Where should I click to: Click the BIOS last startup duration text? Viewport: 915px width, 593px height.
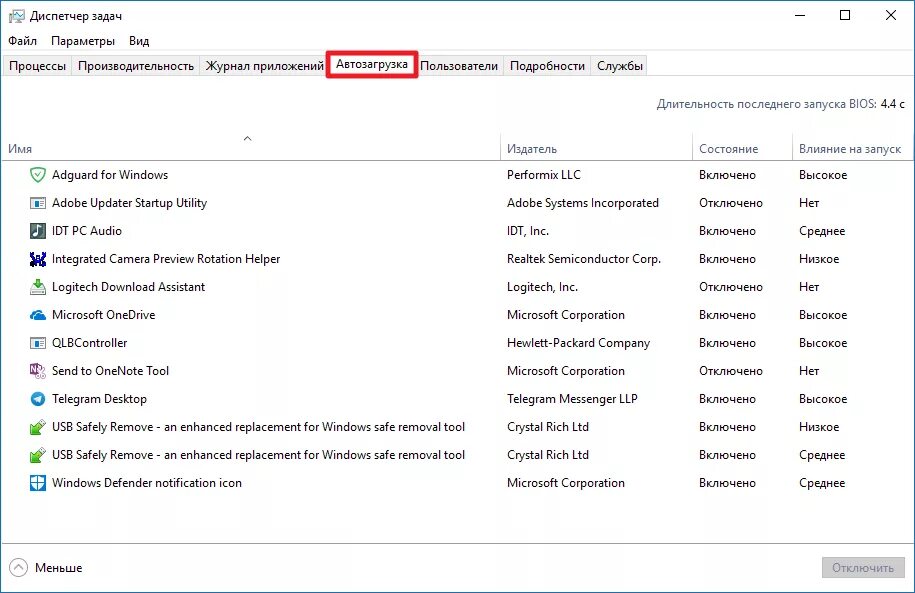pos(781,104)
